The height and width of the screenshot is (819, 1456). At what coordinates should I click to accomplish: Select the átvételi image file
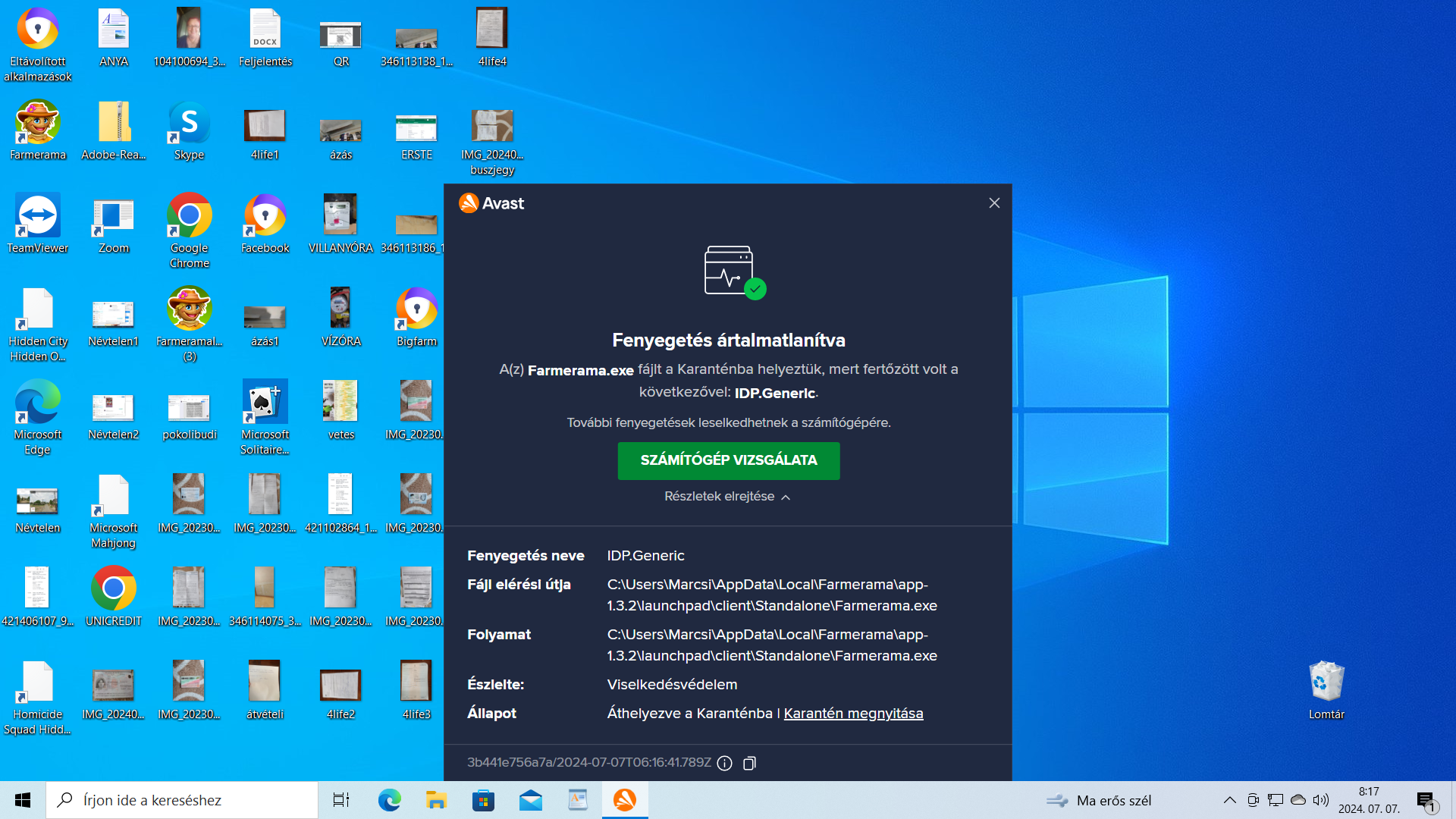[265, 690]
